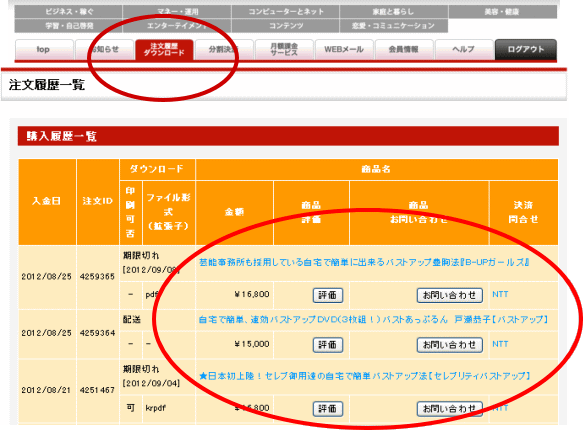Open the B-UPガールズ product link
583x430 pixels.
click(x=364, y=262)
